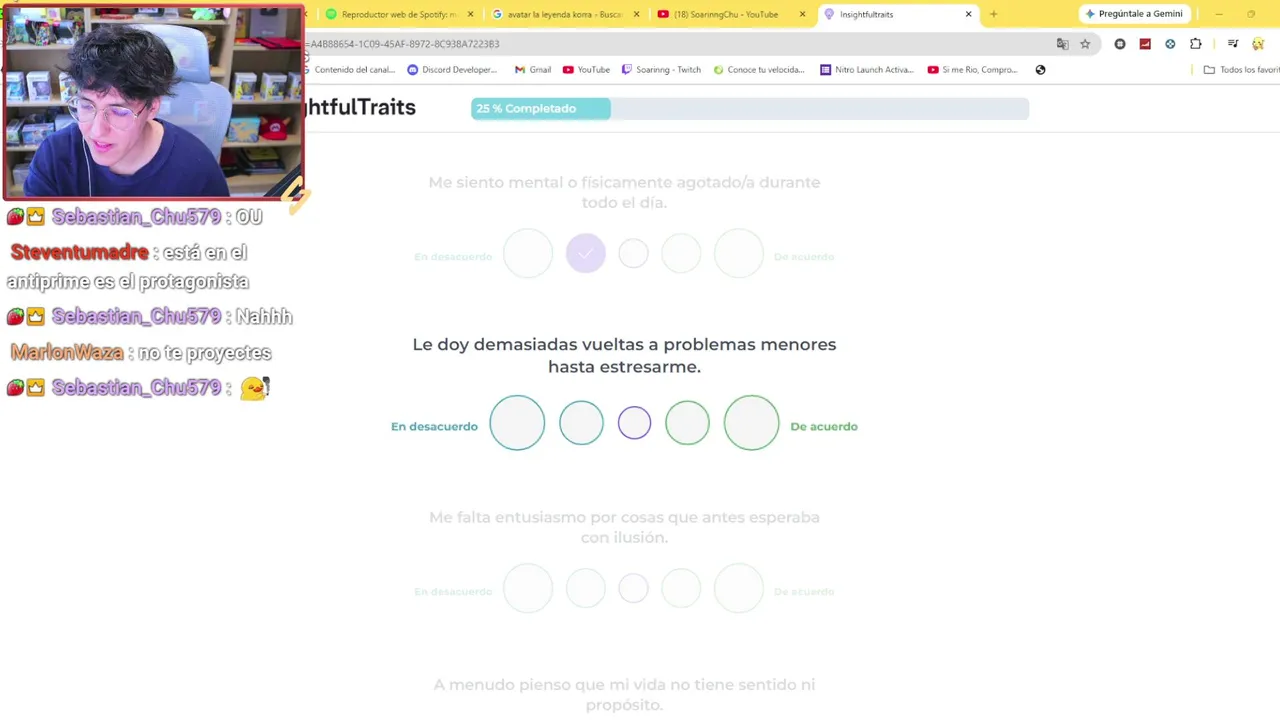Viewport: 1280px width, 720px height.
Task: Click the question 'A menudo pienso que mi vida'
Action: coord(624,694)
